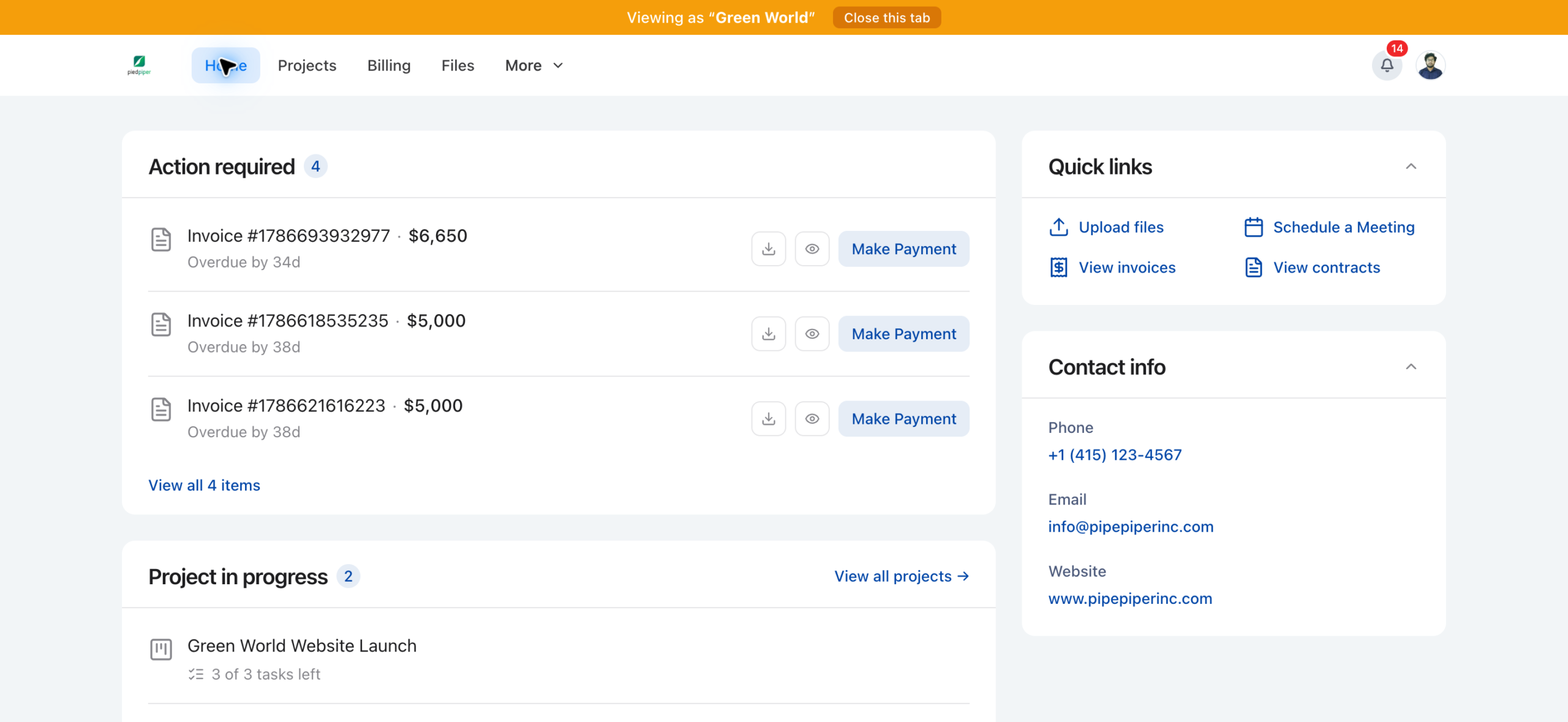The image size is (1568, 722).
Task: Click the Action required count badge
Action: click(315, 167)
